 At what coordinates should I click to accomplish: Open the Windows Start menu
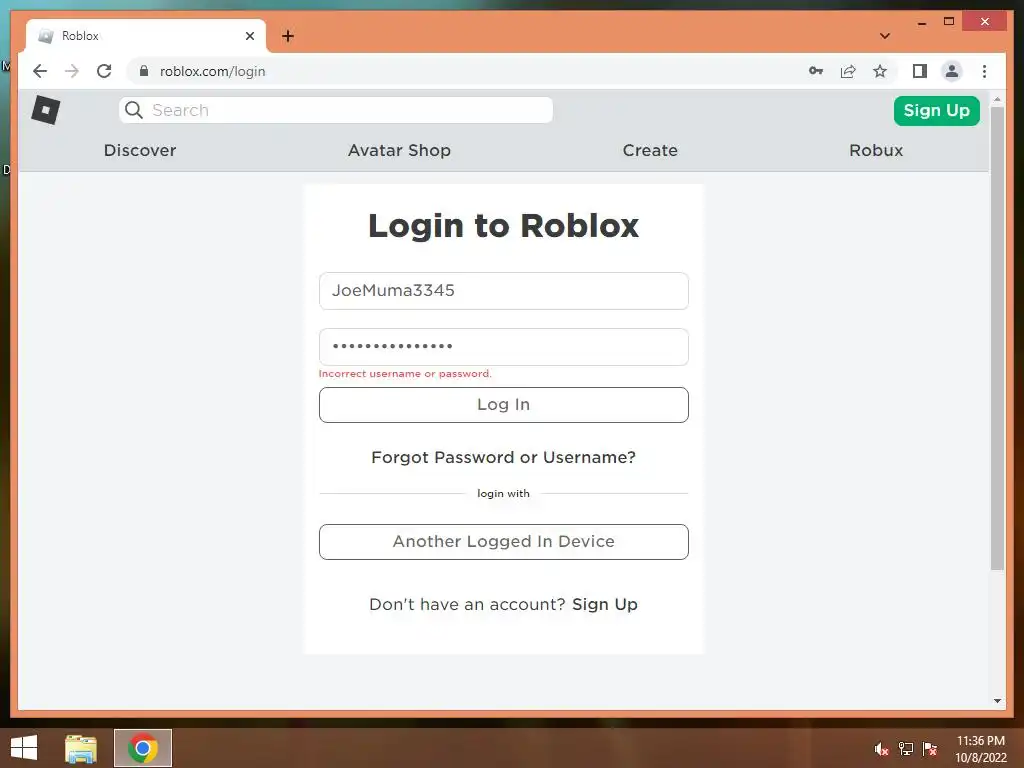coord(24,748)
